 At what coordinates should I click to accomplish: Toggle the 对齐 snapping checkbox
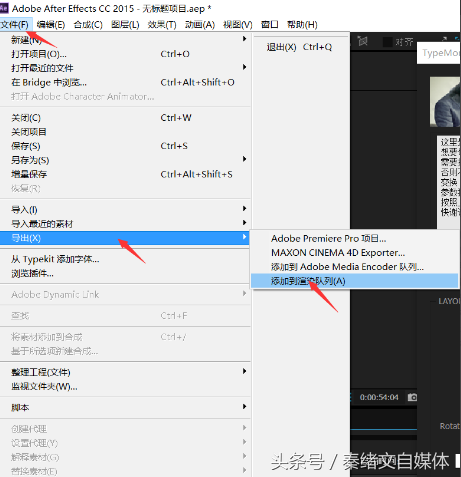387,42
